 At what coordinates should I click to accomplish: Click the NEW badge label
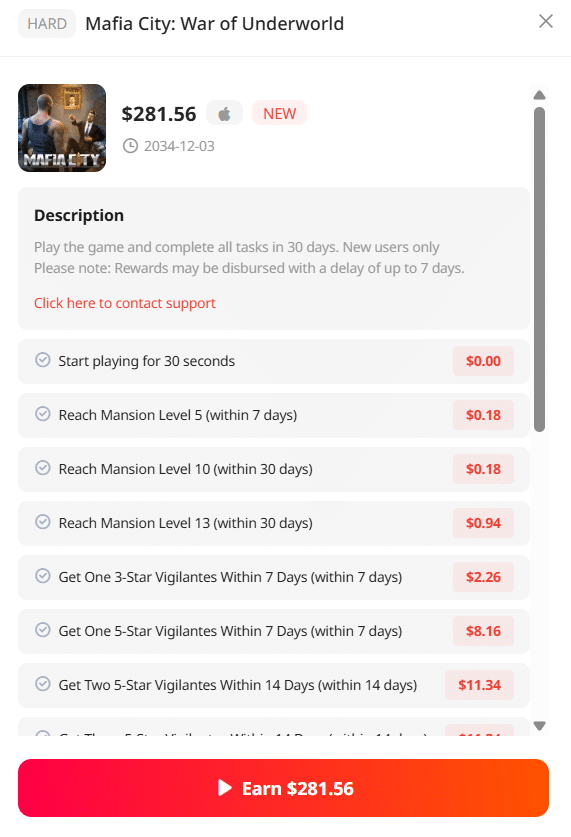(x=279, y=113)
